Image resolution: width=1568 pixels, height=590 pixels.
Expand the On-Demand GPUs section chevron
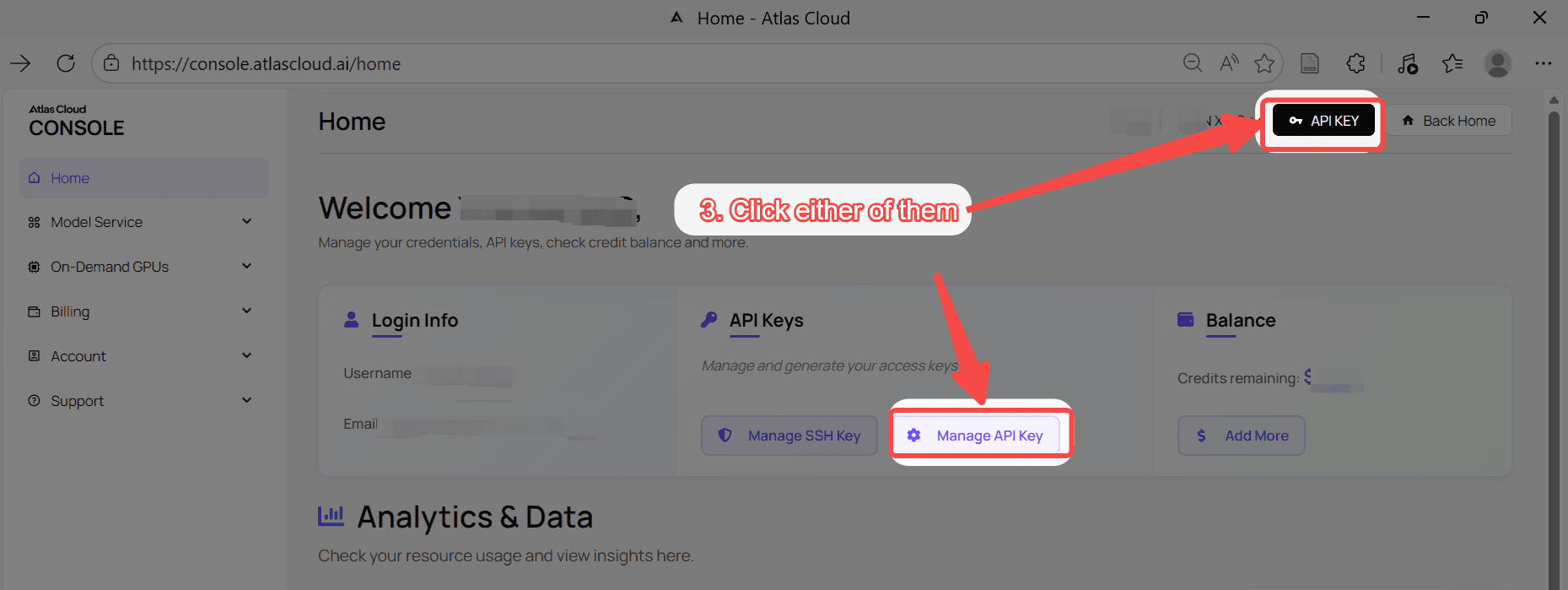click(x=247, y=266)
